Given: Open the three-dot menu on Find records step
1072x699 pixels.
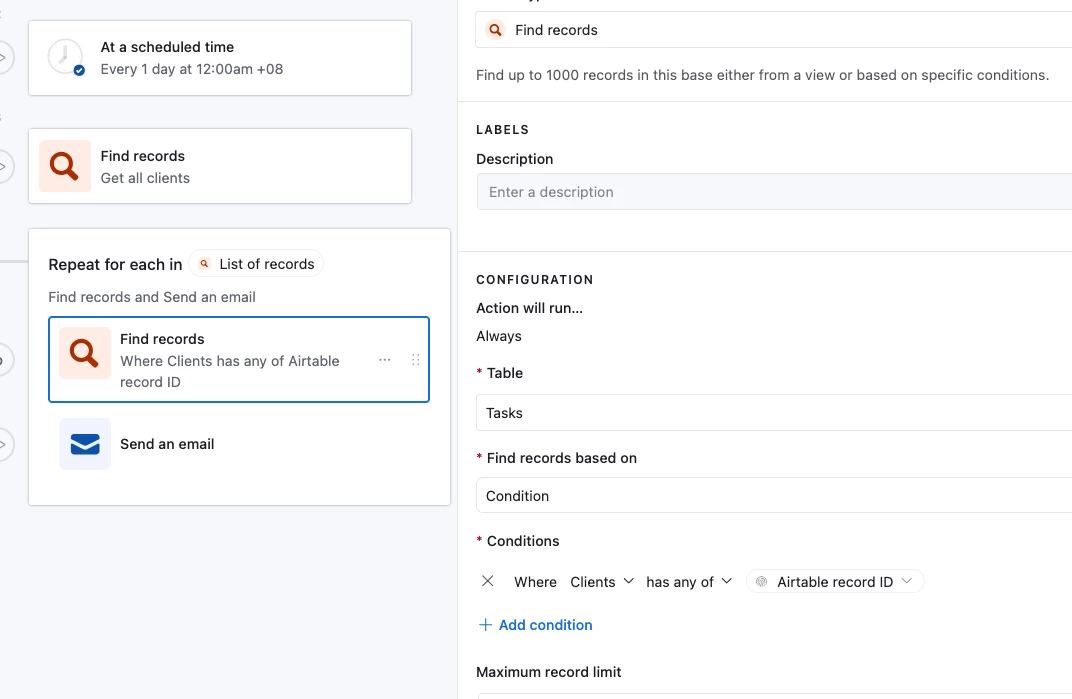Looking at the screenshot, I should (384, 360).
